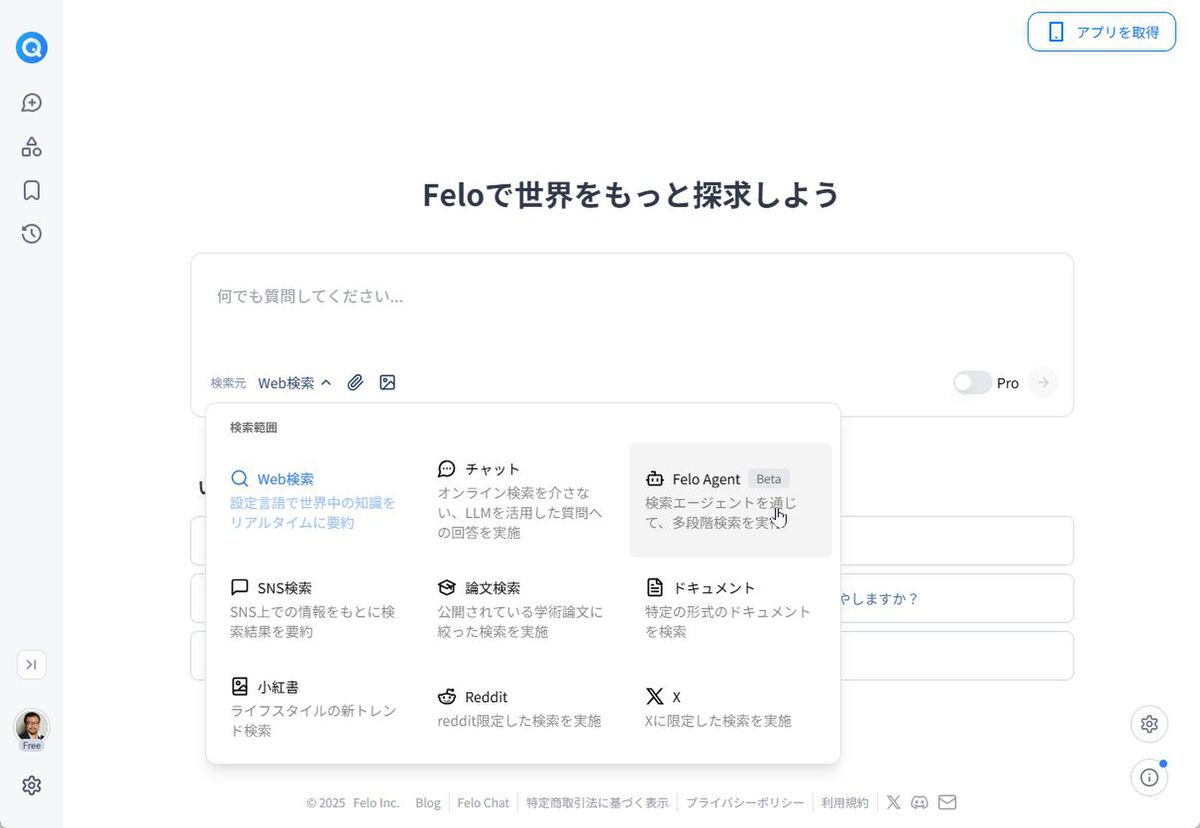Image resolution: width=1200 pixels, height=828 pixels.
Task: Open the bookmarks icon in the sidebar
Action: point(32,190)
